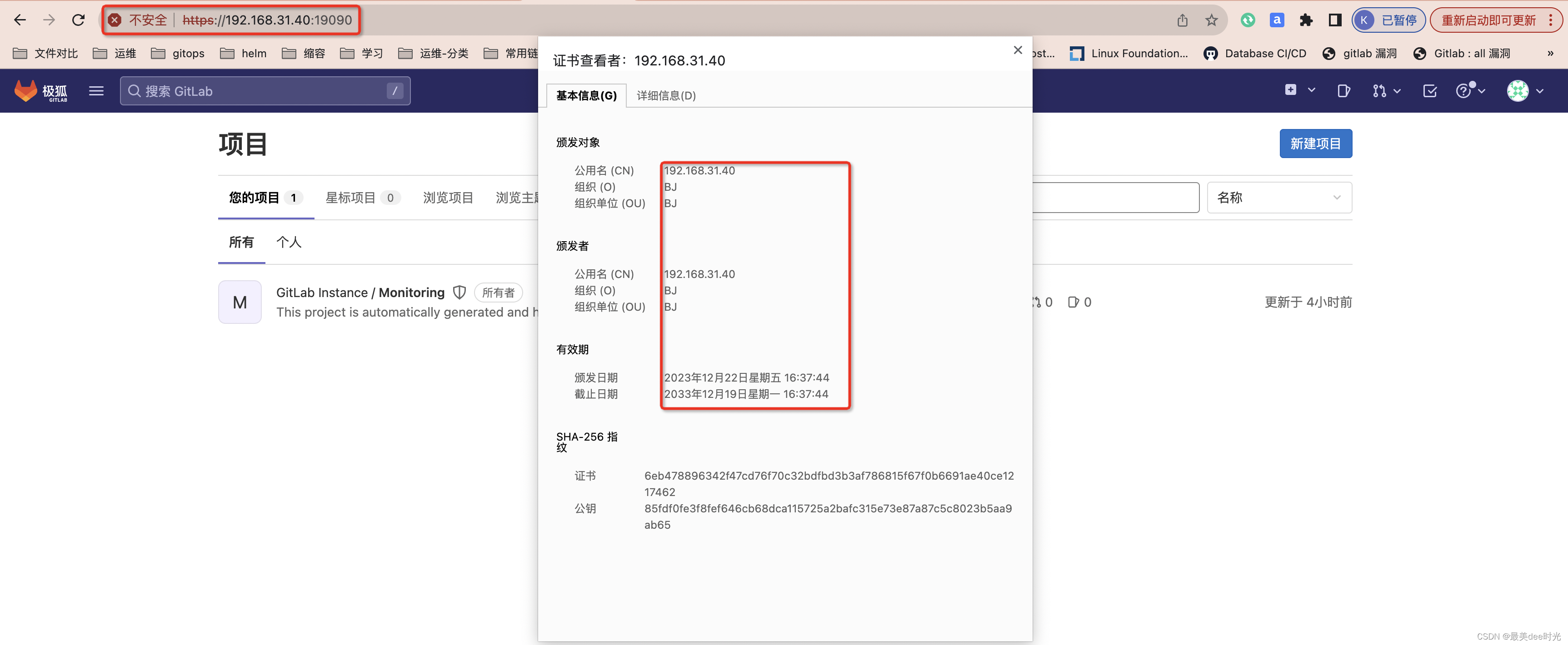Bookmark page with star icon

click(x=1211, y=20)
